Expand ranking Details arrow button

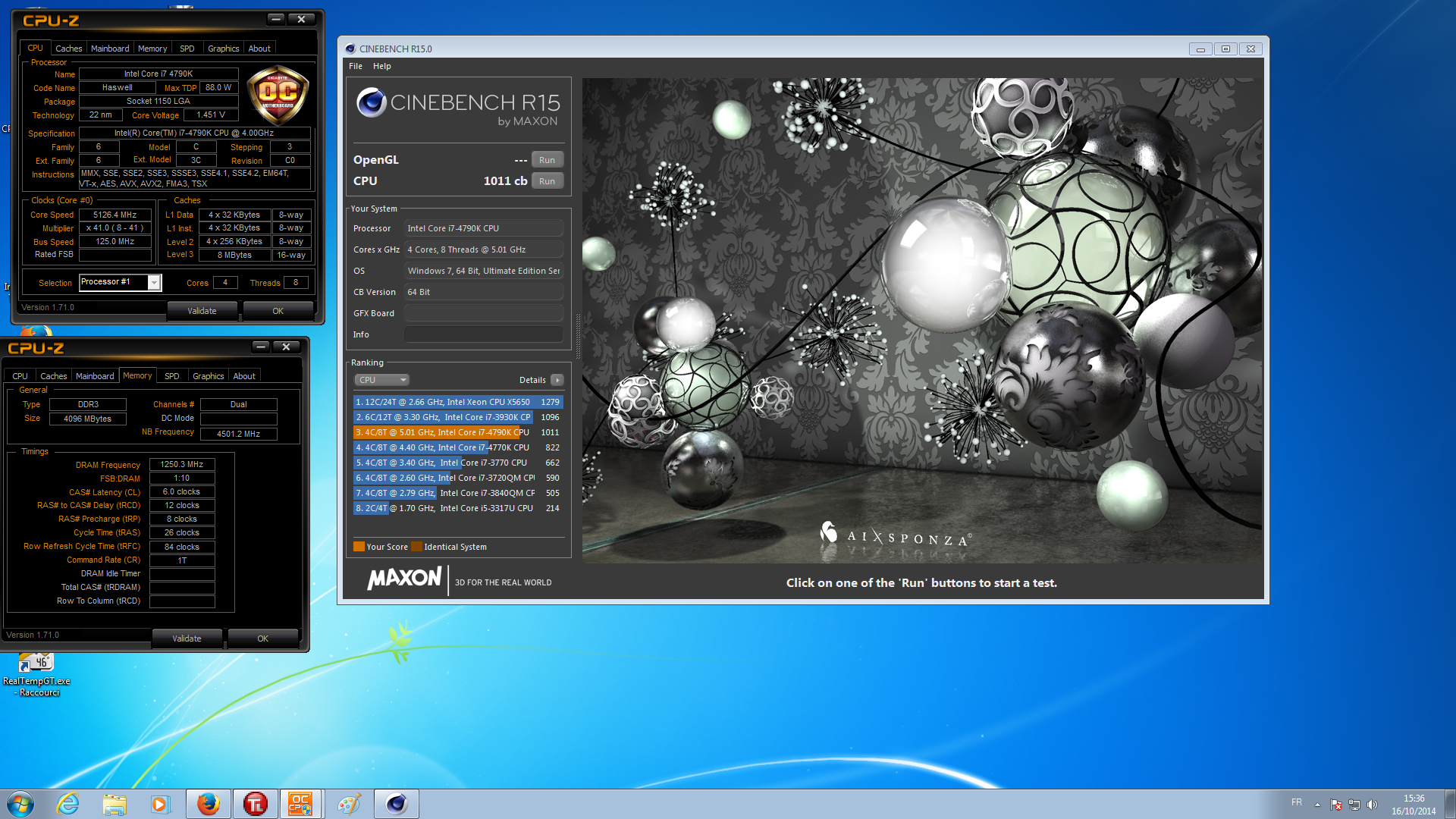(557, 380)
